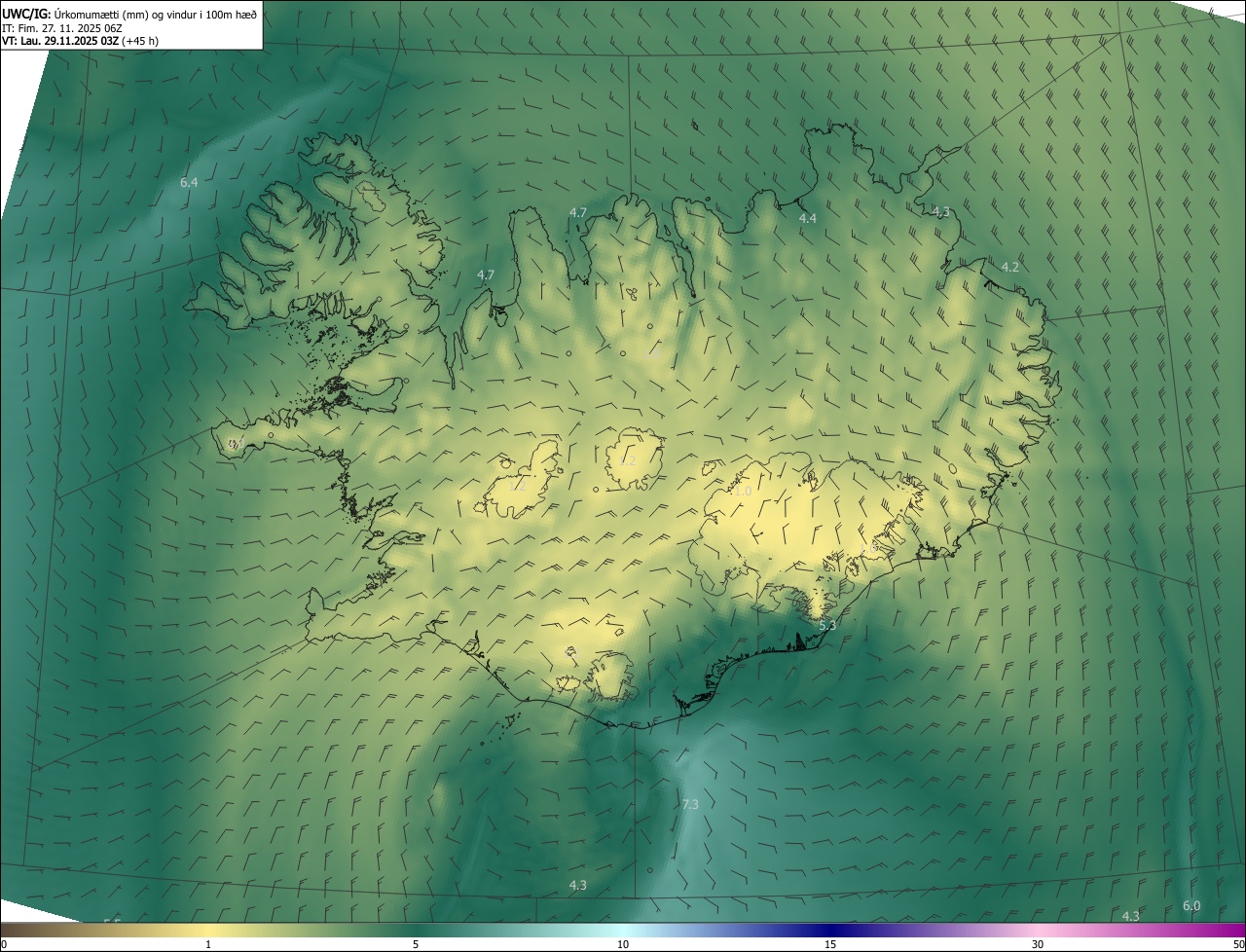Image resolution: width=1246 pixels, height=952 pixels.
Task: Click the 15 tick on the color scale
Action: click(830, 944)
